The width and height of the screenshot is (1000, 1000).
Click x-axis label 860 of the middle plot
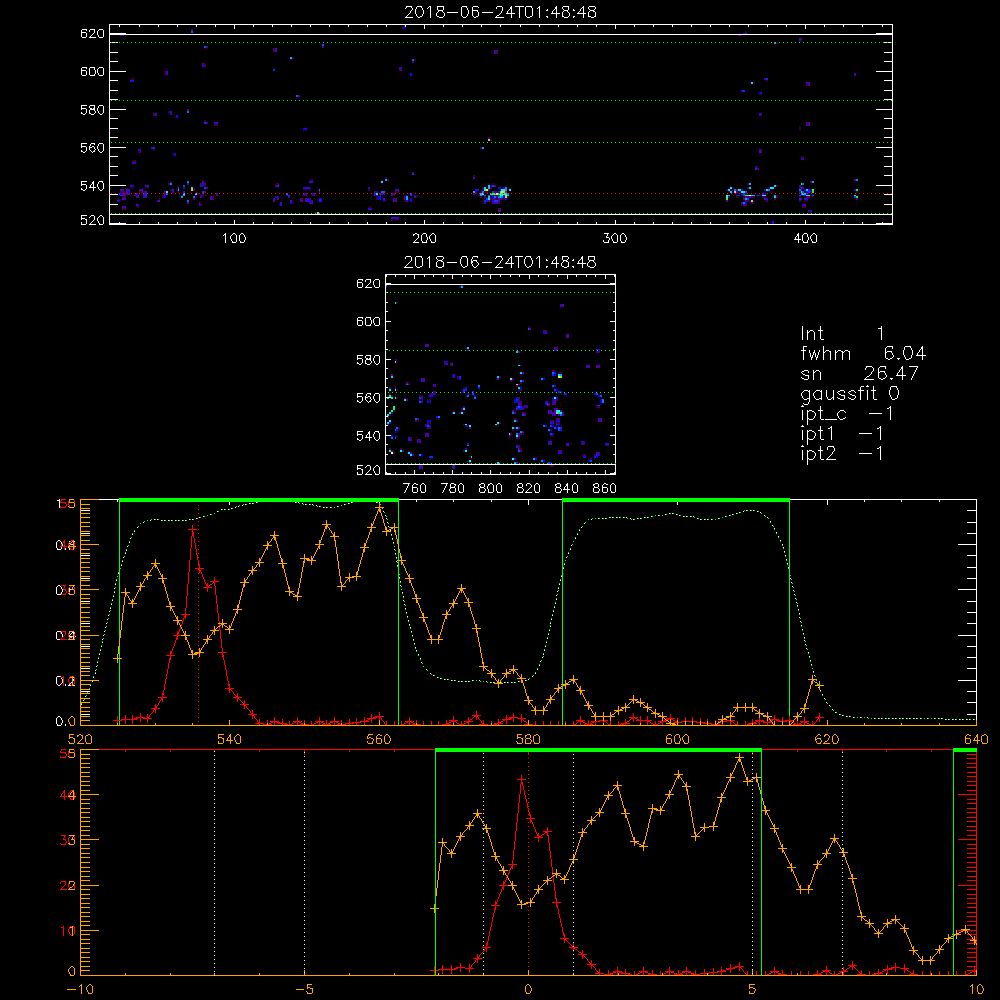tap(605, 489)
